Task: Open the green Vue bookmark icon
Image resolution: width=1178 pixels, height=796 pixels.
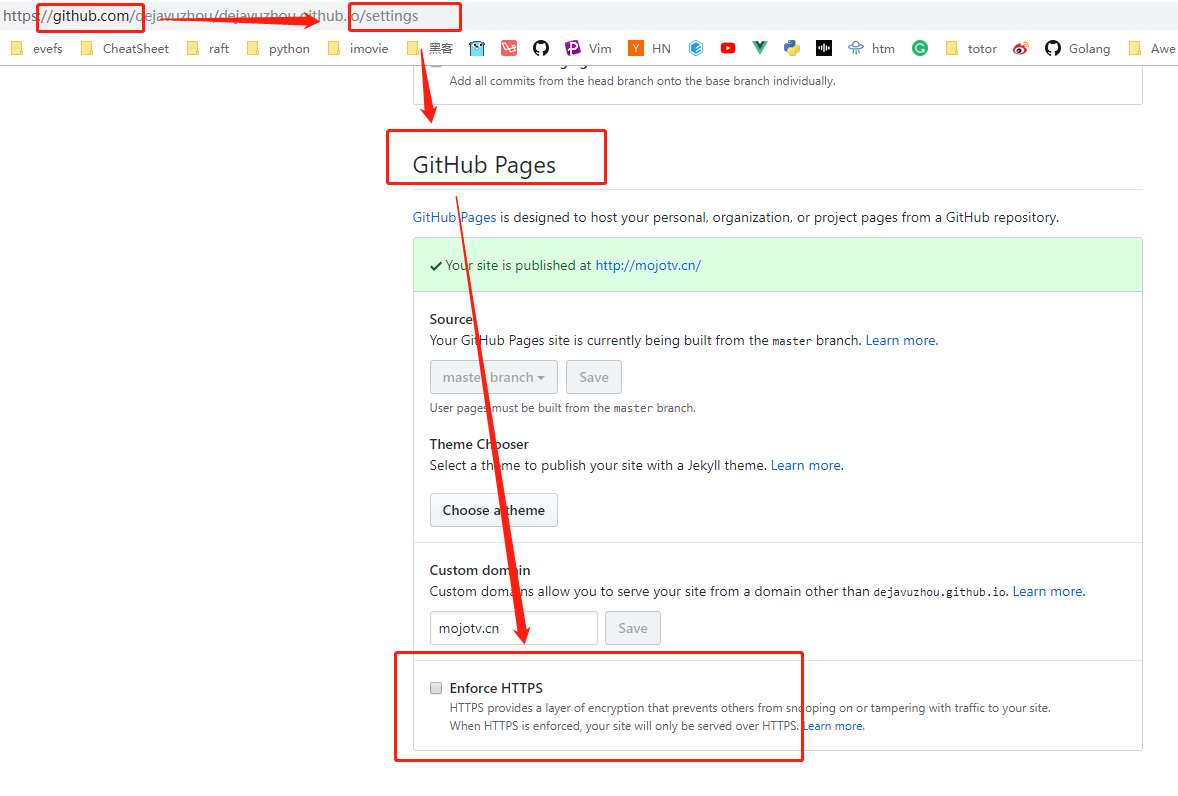Action: coord(760,49)
